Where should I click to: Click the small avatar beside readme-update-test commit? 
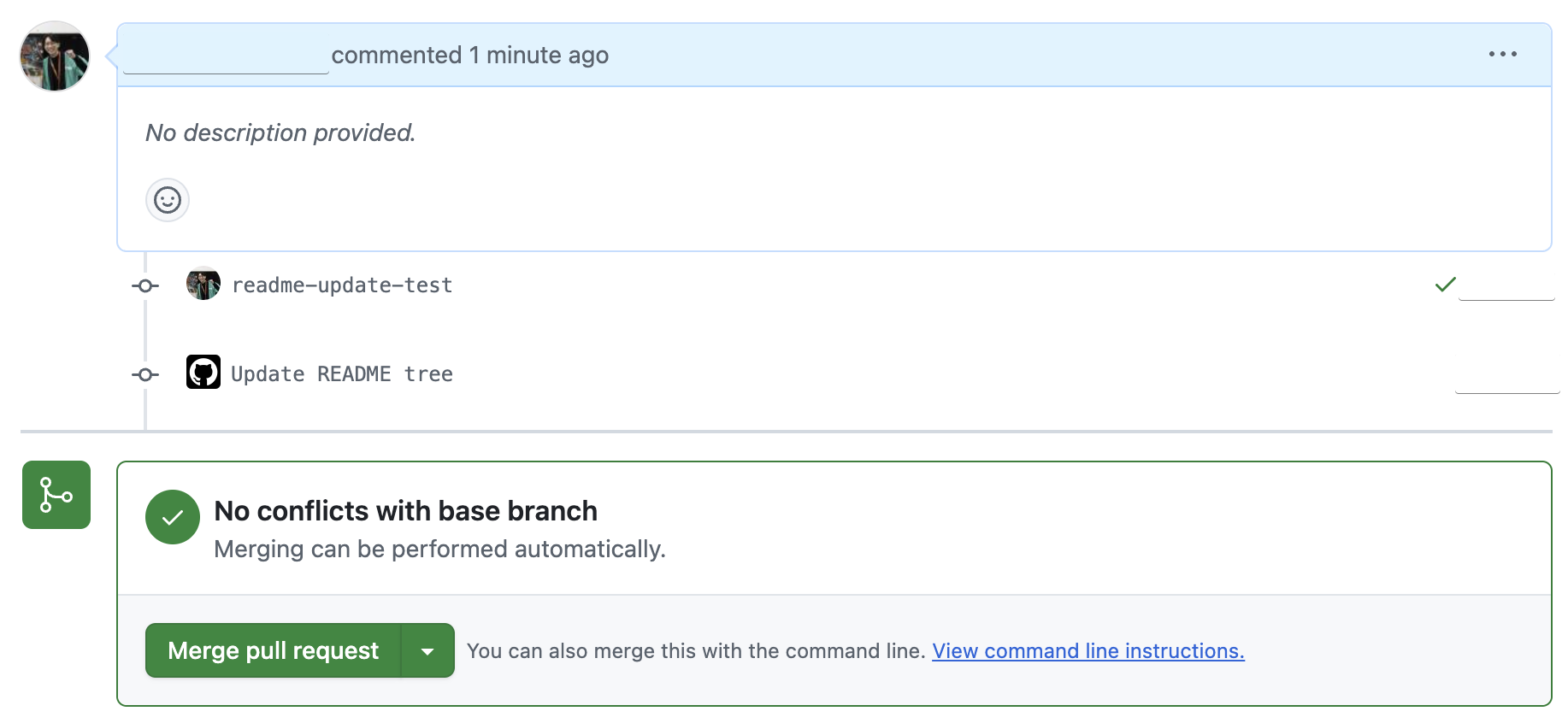203,285
